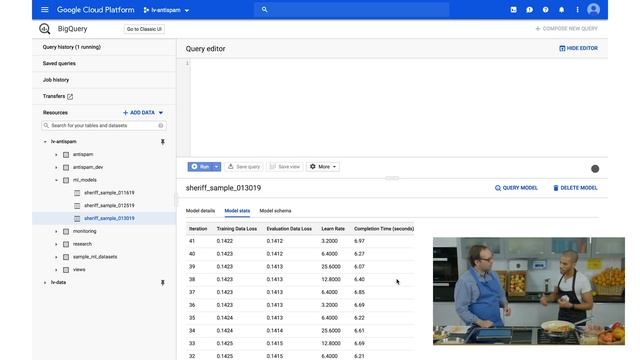The image size is (640, 360).
Task: Open the user account avatar
Action: point(593,9)
